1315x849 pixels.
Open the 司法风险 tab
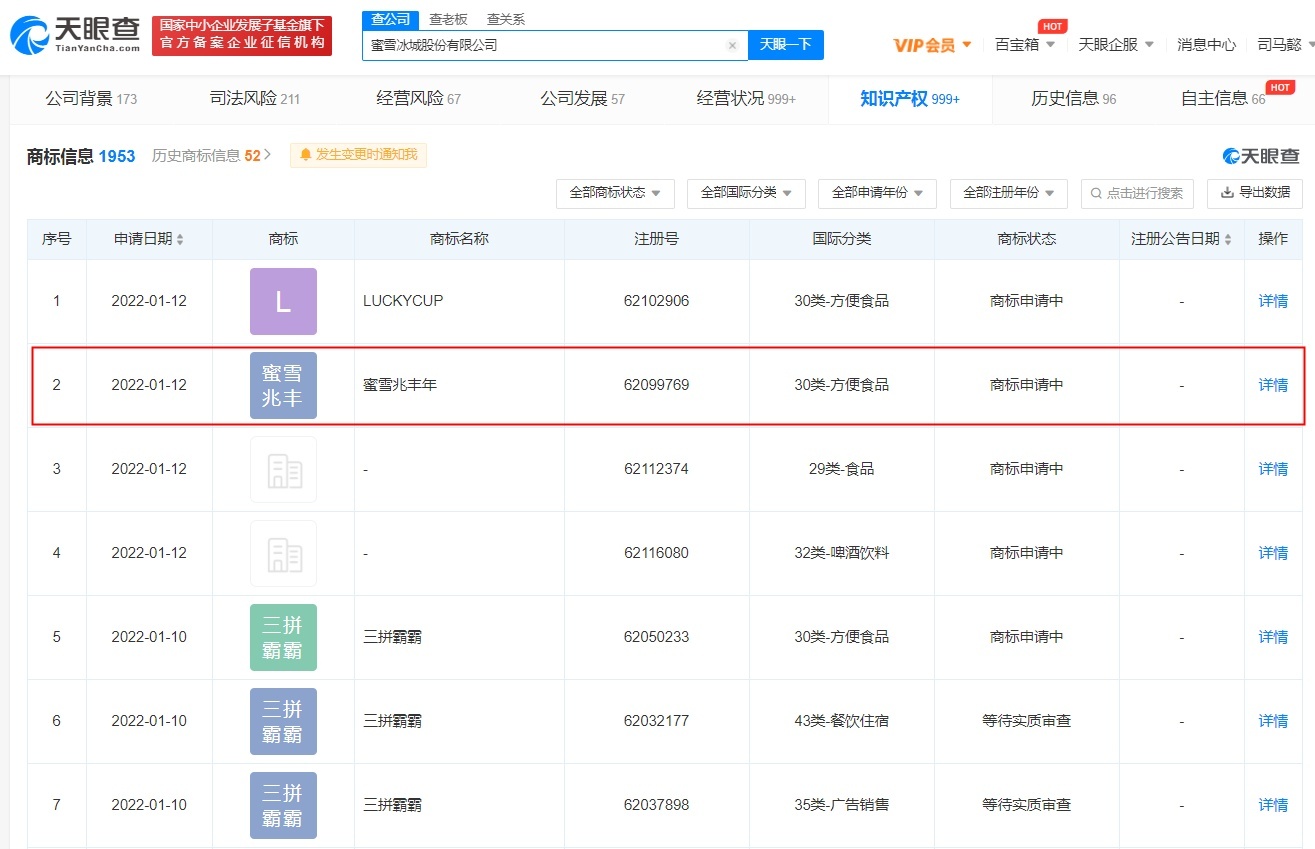(x=255, y=99)
